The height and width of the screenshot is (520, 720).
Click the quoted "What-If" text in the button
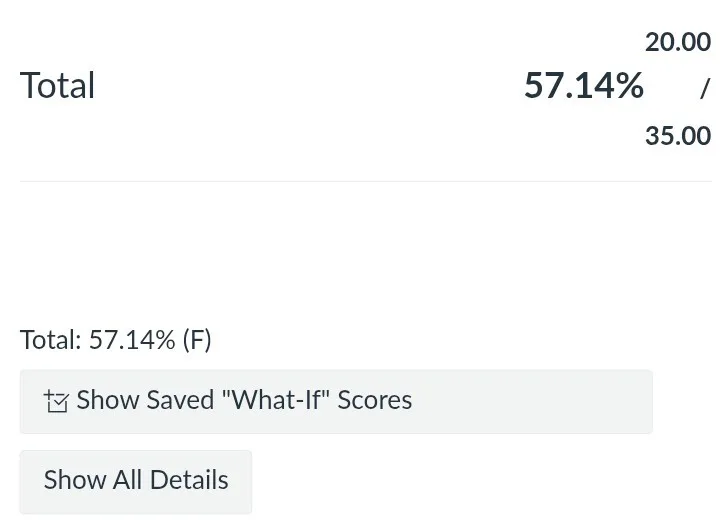(x=275, y=401)
